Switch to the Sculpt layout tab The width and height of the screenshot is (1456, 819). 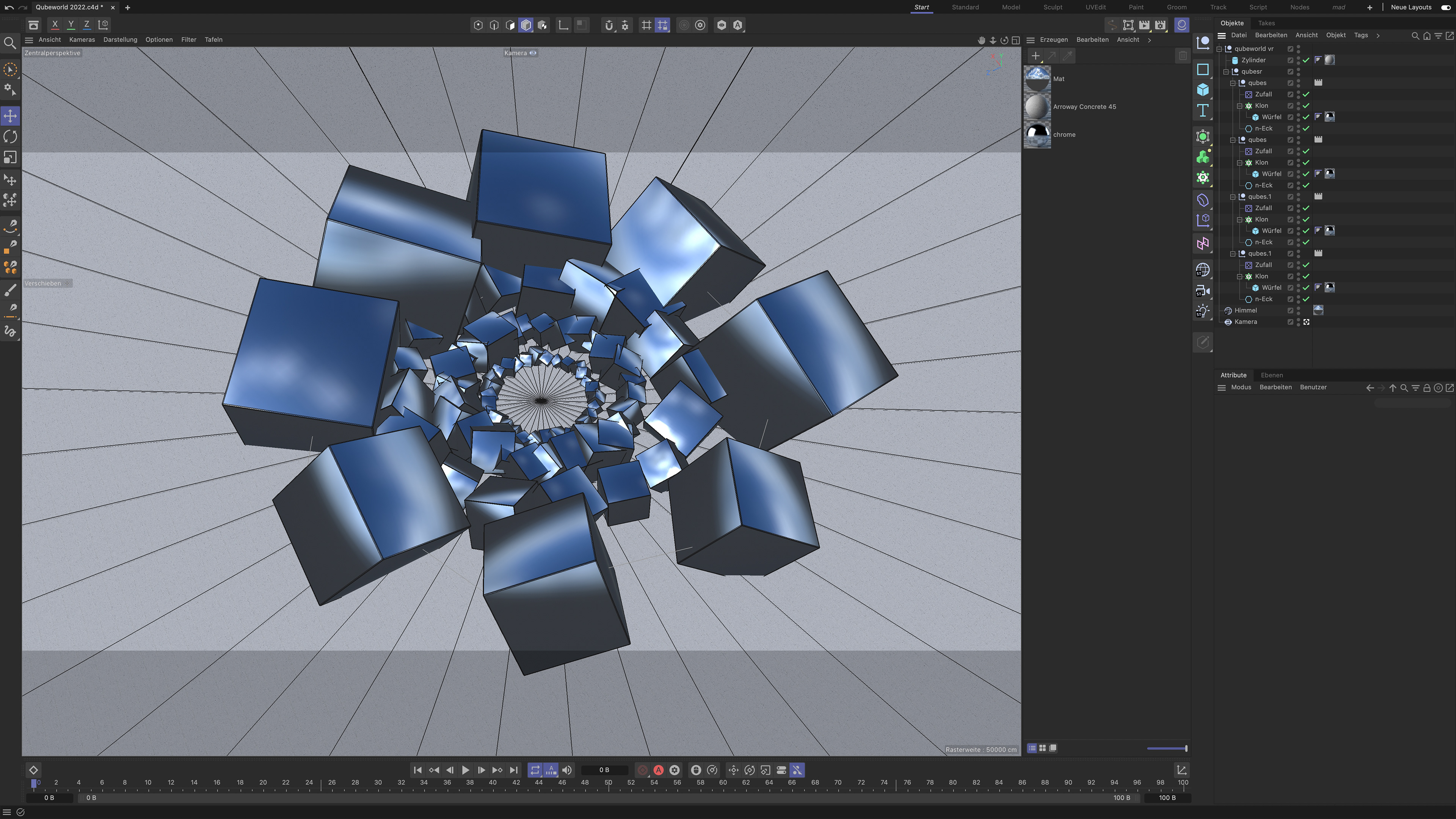[x=1053, y=7]
